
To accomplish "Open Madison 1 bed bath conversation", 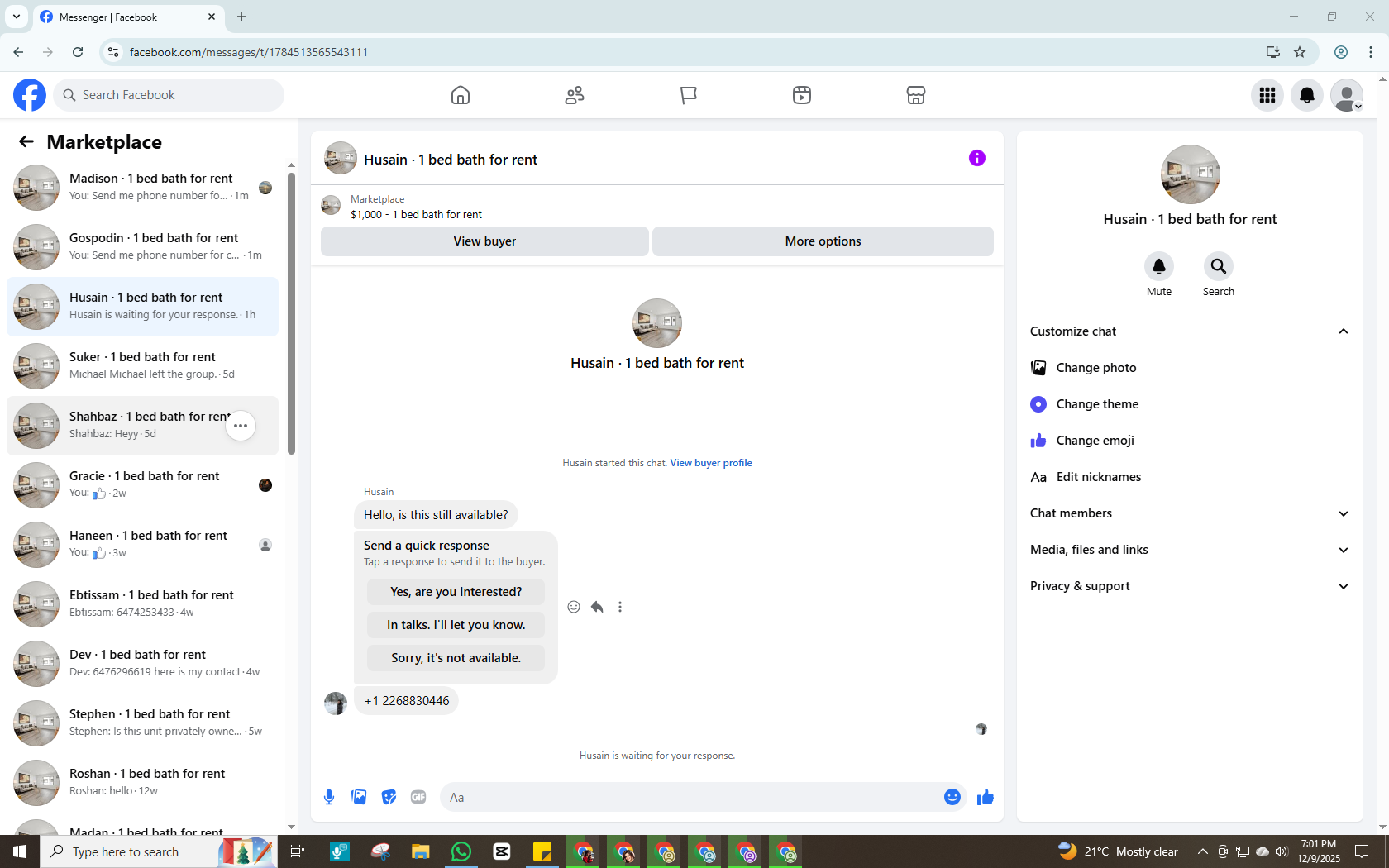I will click(142, 188).
